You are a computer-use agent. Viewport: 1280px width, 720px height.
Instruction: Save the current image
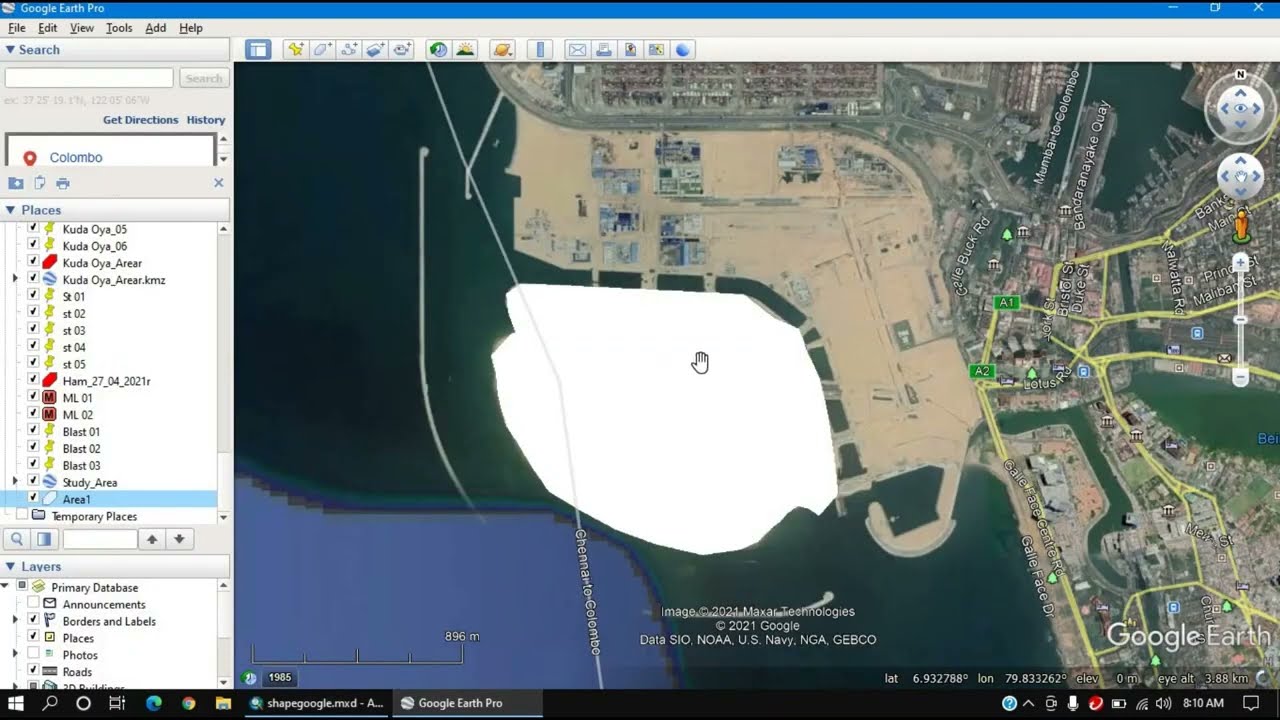click(x=630, y=50)
